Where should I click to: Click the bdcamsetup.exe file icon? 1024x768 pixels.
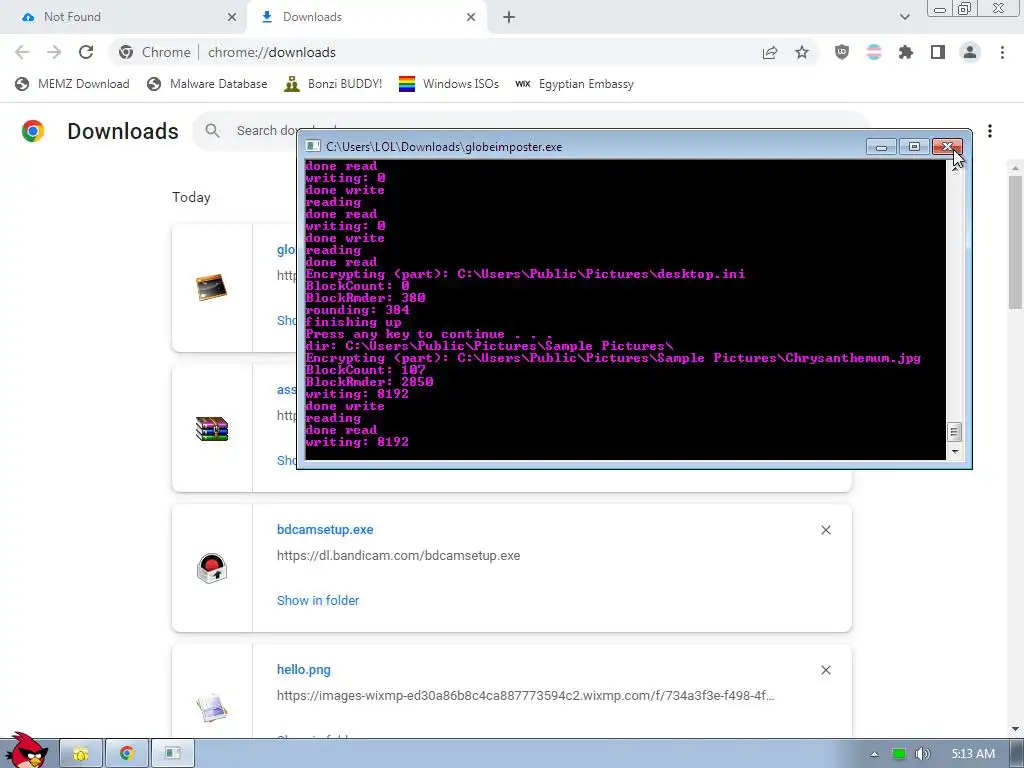(212, 568)
